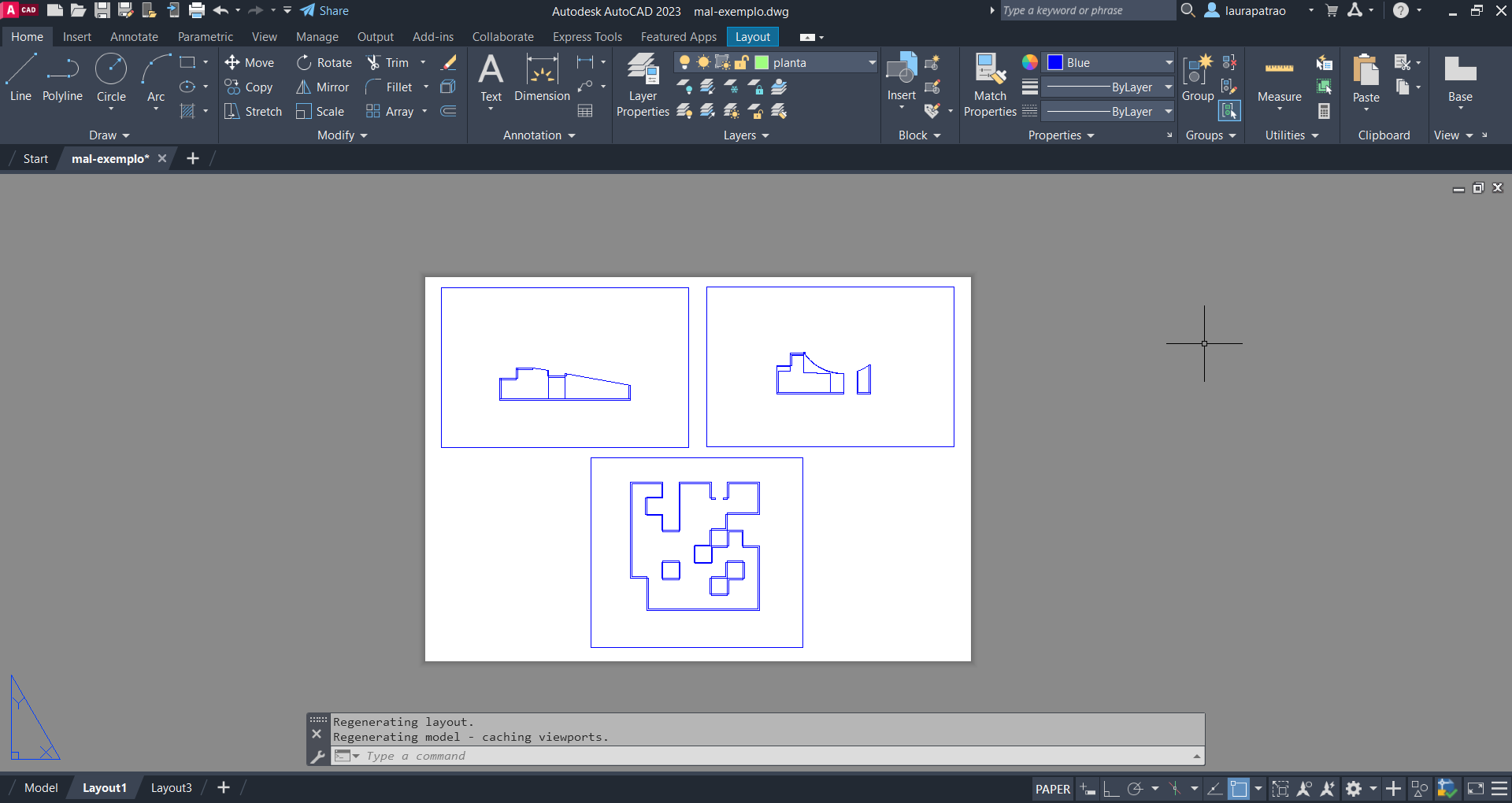Click the Stretch tool
The width and height of the screenshot is (1512, 803).
(253, 112)
